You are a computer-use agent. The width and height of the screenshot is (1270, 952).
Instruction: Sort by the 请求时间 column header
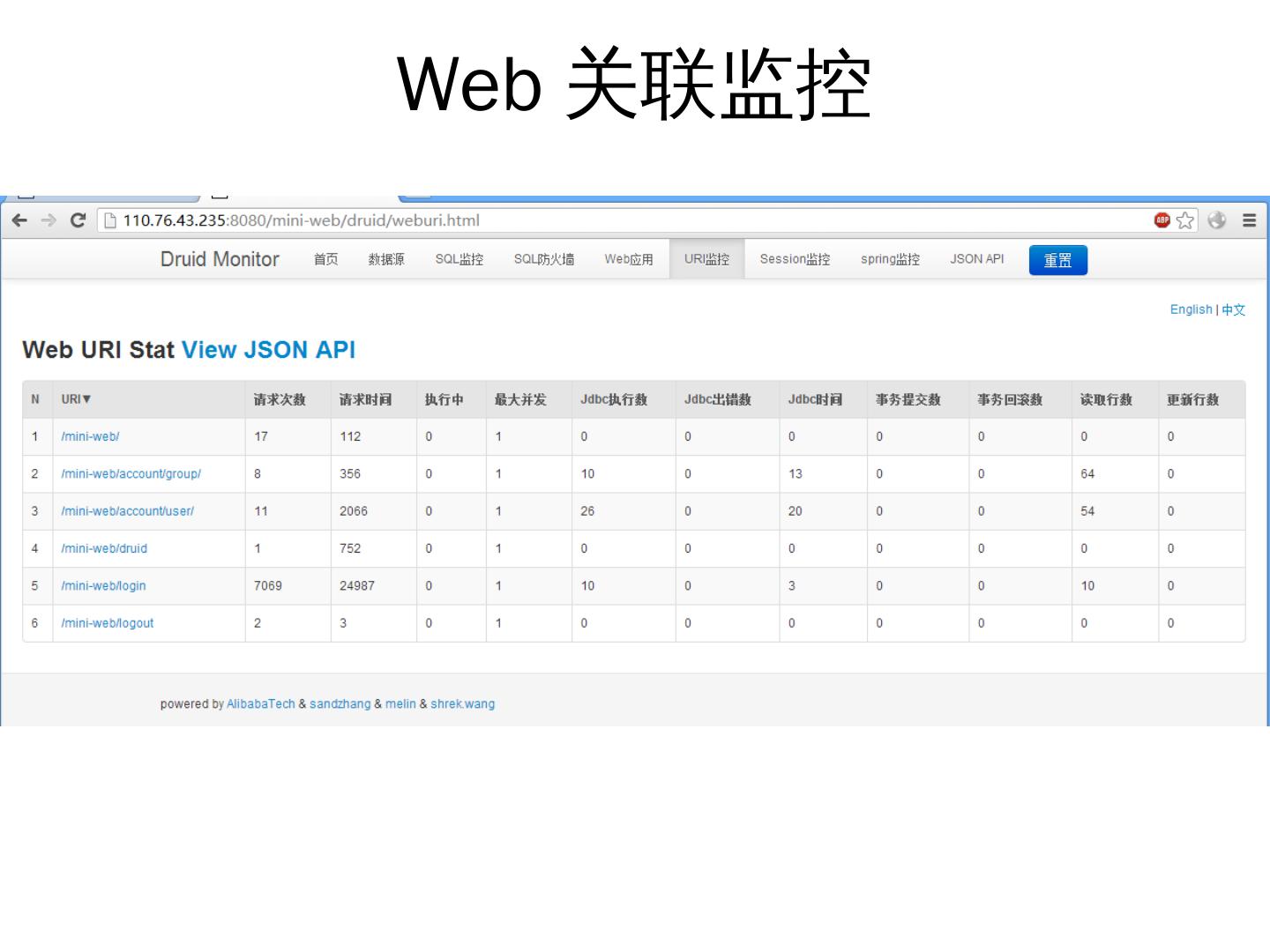(x=374, y=399)
